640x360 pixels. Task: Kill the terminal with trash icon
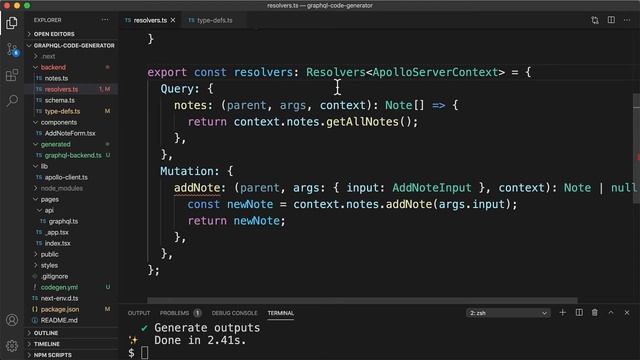[x=595, y=313]
